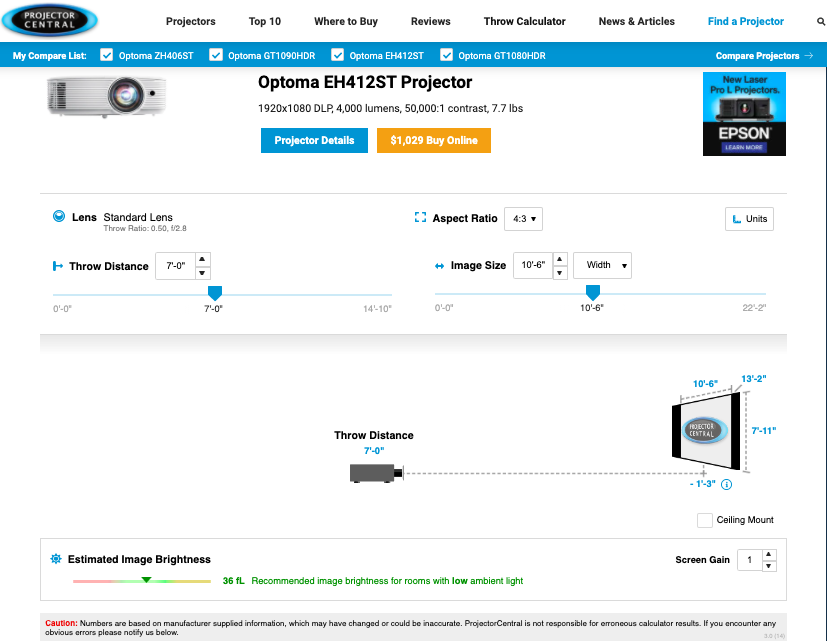Open the Reviews menu
This screenshot has width=827, height=641.
point(431,22)
